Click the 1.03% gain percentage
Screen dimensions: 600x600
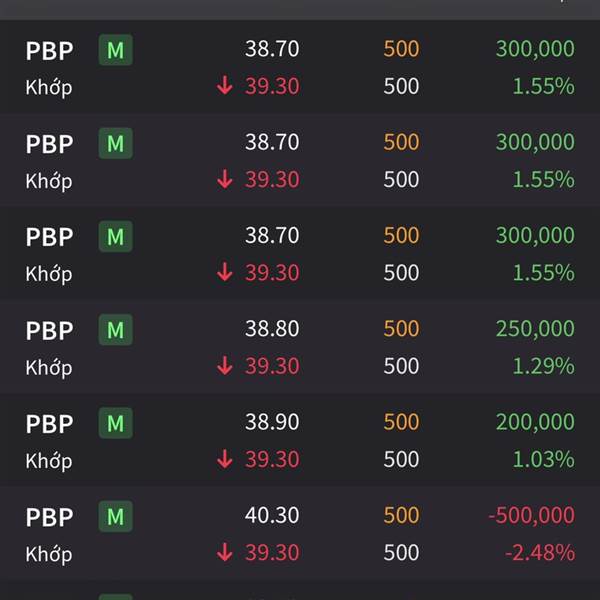543,459
